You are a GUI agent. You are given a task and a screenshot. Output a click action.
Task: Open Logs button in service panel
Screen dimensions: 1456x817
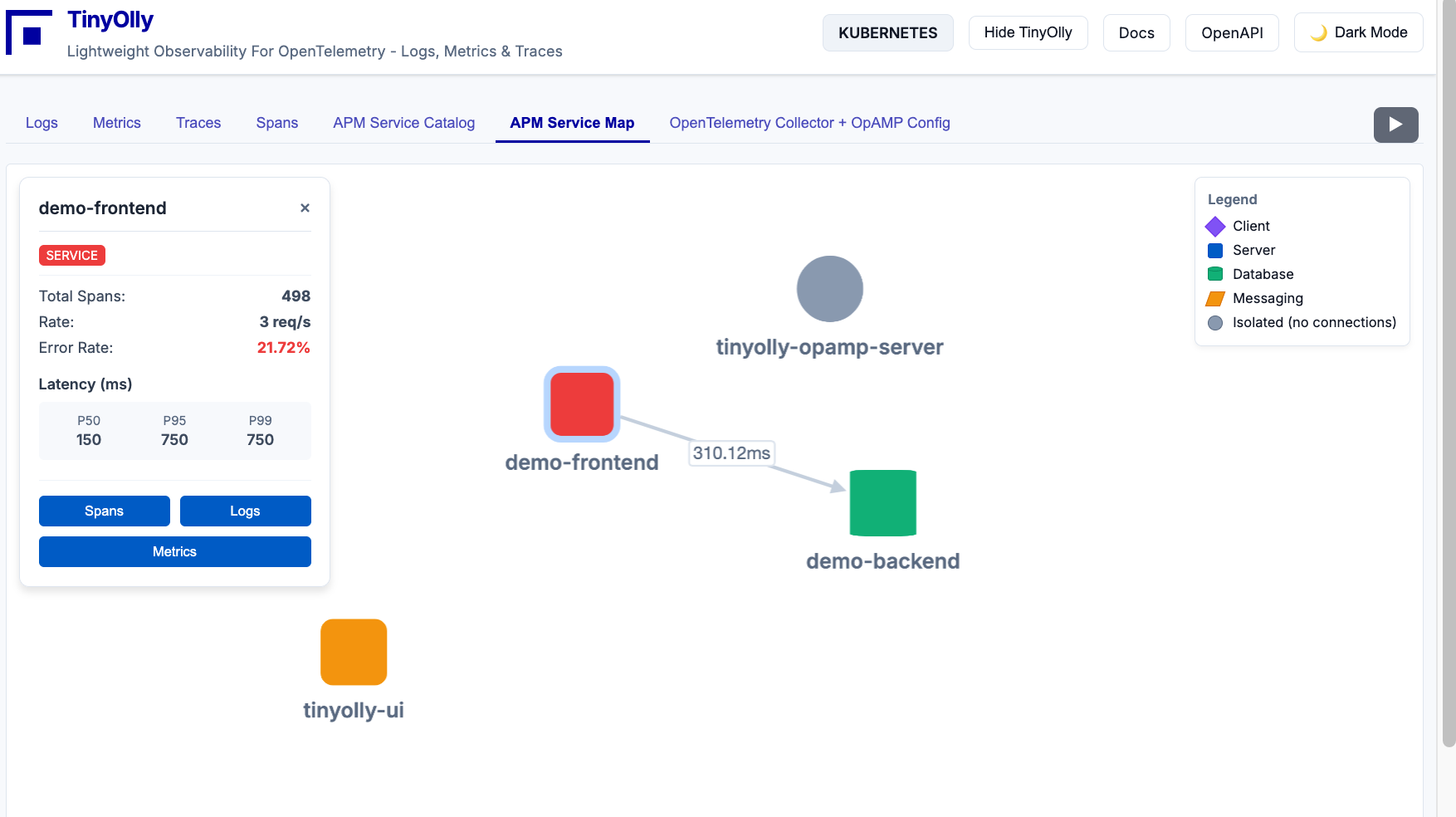(245, 511)
